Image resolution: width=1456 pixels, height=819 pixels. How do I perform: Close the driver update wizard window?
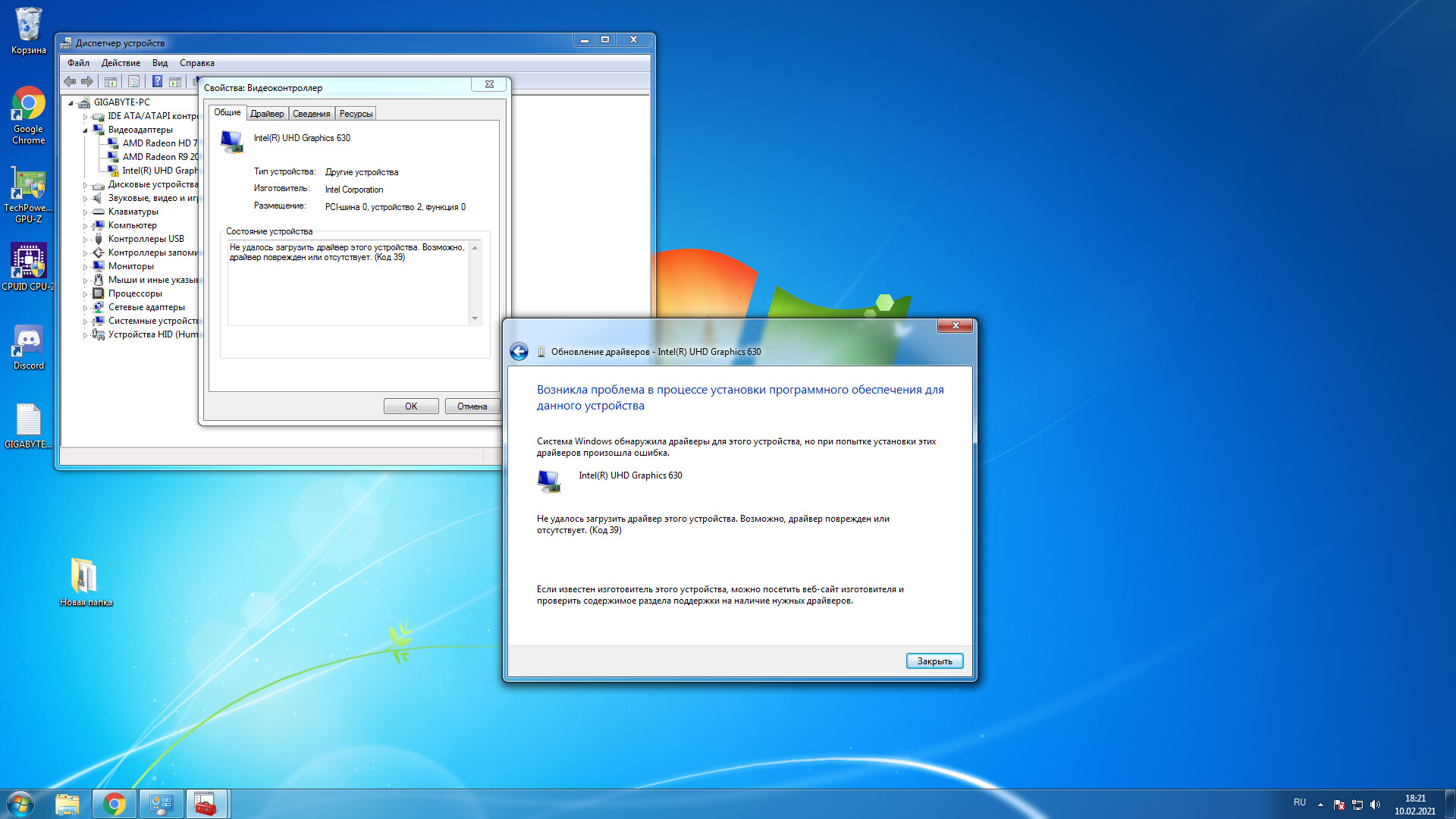tap(955, 325)
